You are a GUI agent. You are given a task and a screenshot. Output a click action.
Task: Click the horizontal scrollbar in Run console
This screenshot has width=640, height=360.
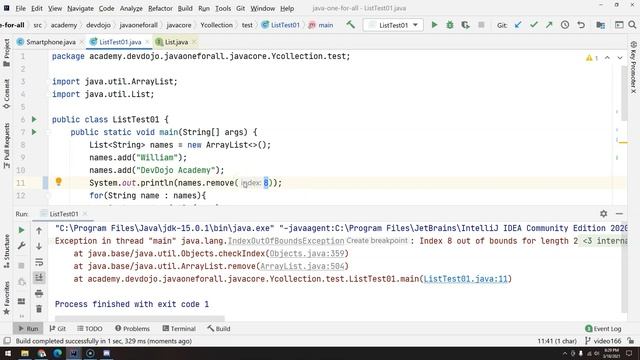click(x=140, y=318)
